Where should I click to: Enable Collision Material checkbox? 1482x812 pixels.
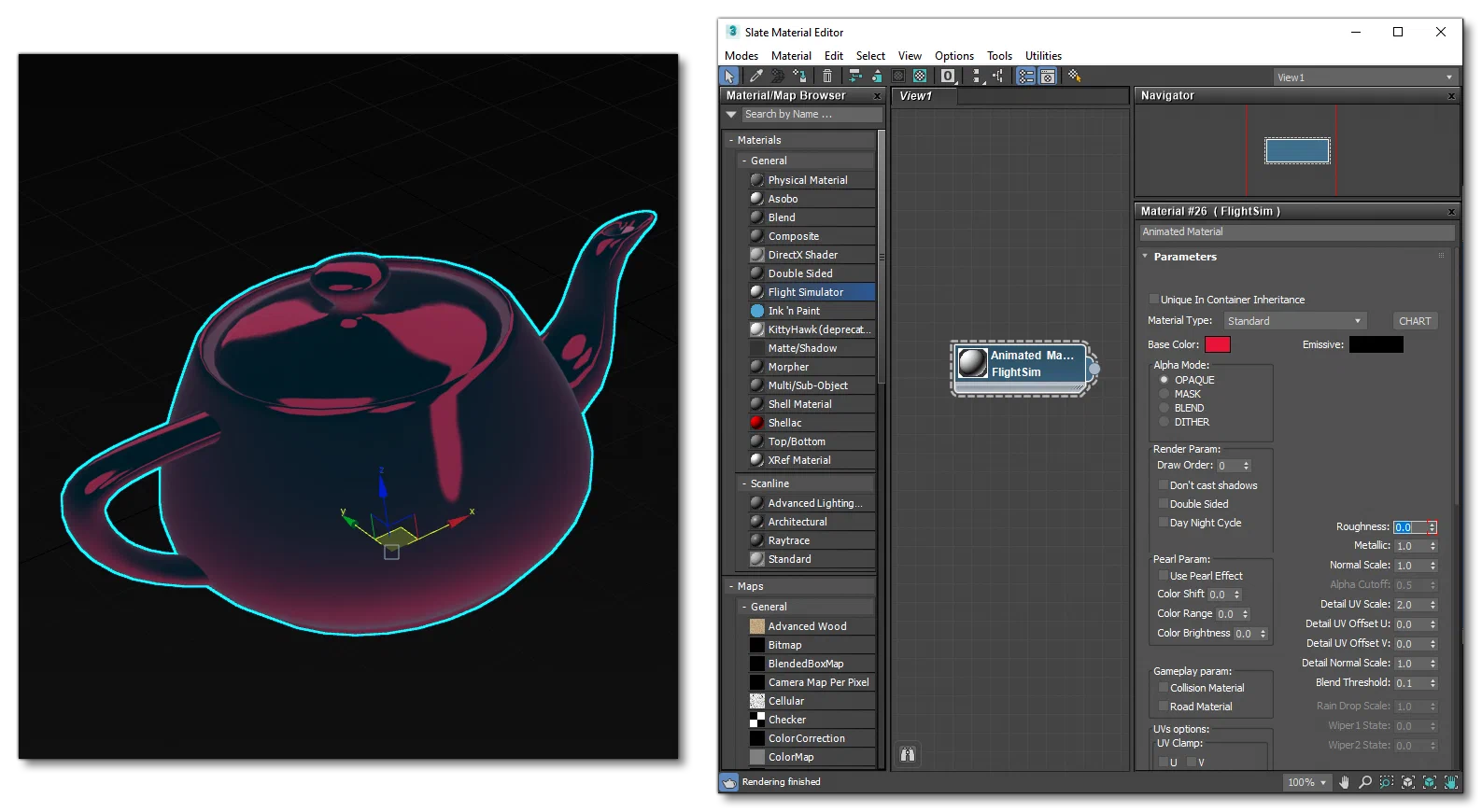(x=1164, y=688)
